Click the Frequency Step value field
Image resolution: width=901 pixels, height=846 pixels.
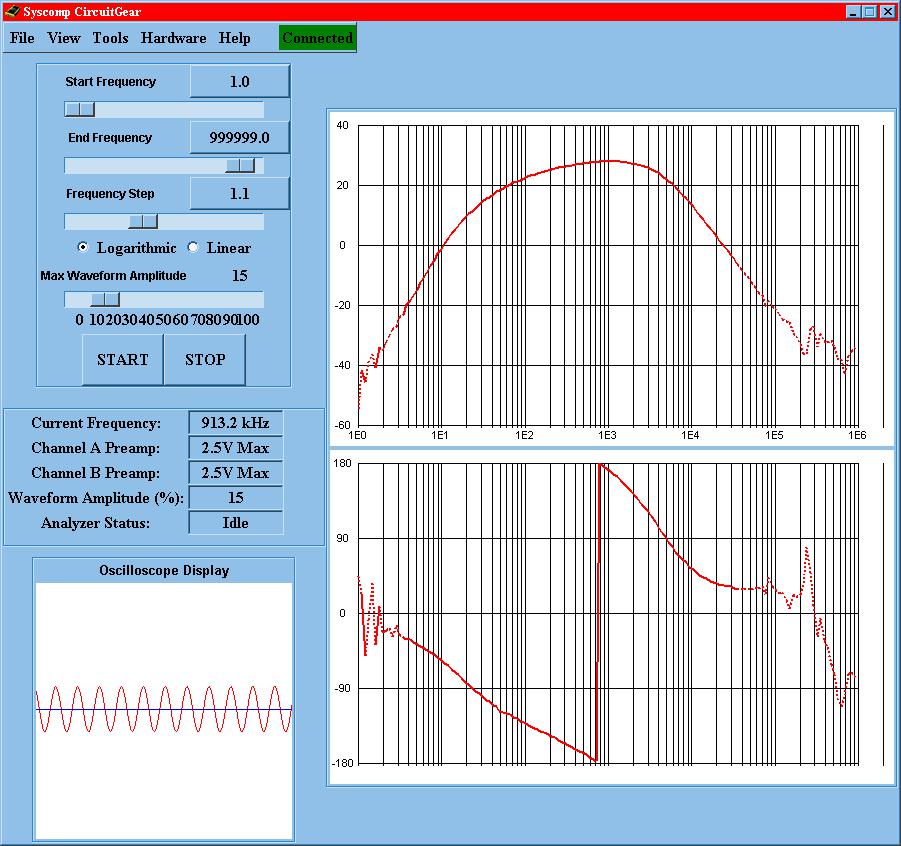tap(239, 194)
